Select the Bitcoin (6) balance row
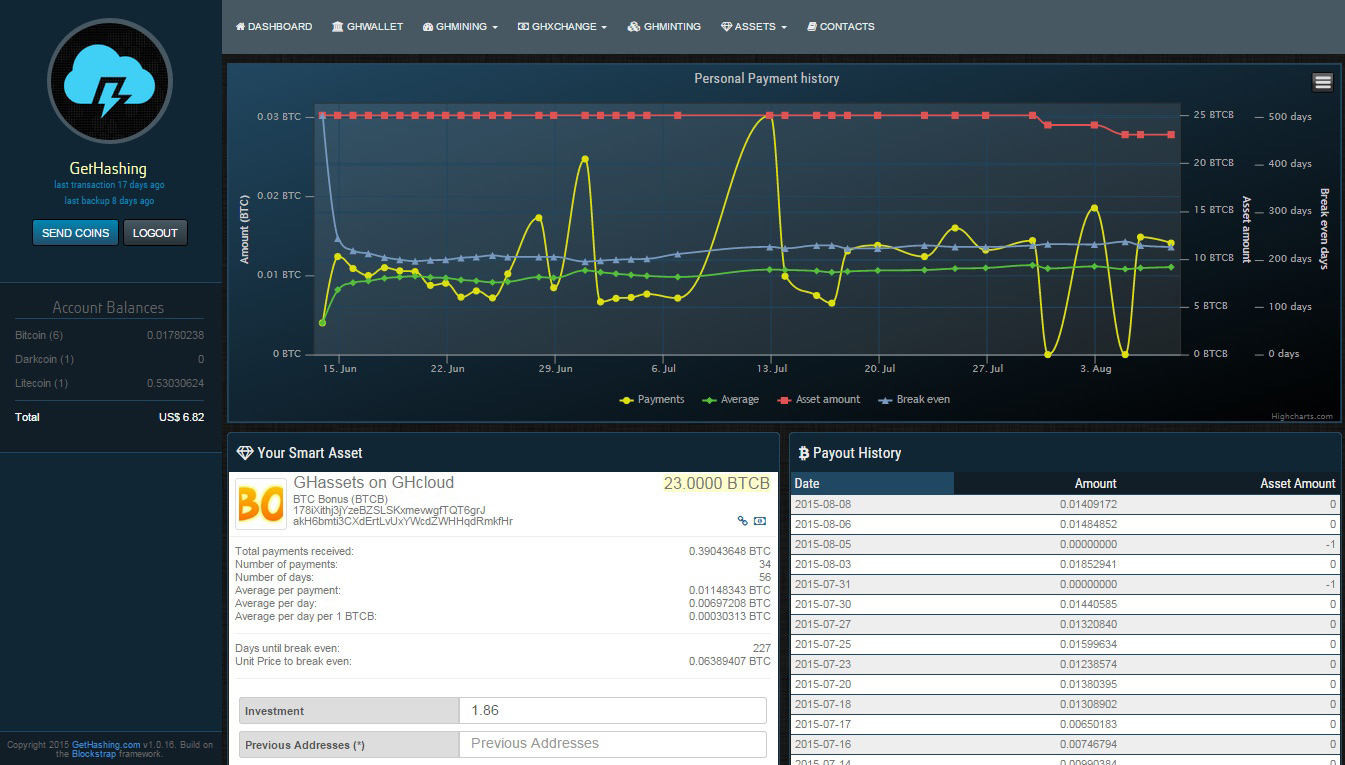This screenshot has height=765, width=1345. 109,335
